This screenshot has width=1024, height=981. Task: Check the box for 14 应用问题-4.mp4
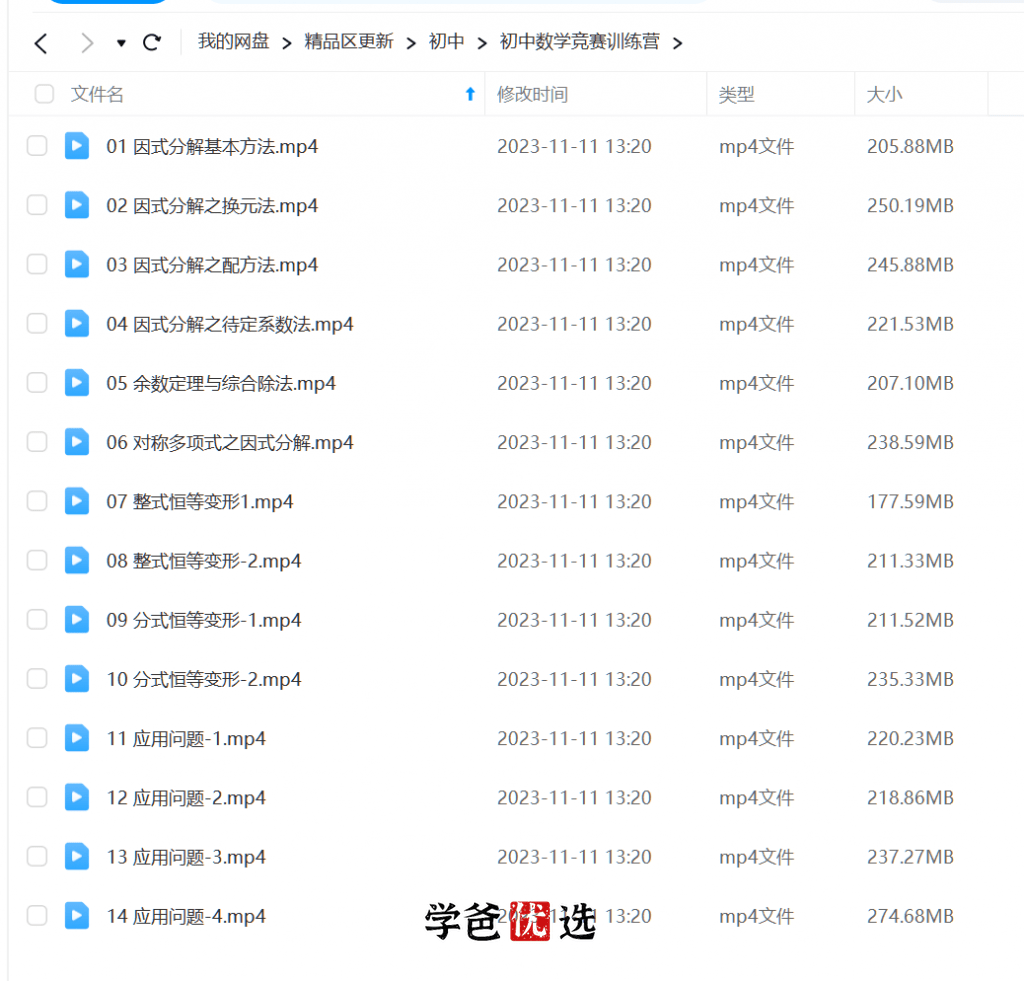pos(37,916)
